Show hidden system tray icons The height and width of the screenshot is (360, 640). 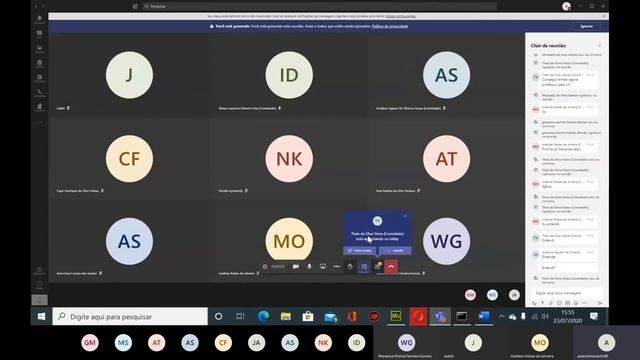point(501,316)
